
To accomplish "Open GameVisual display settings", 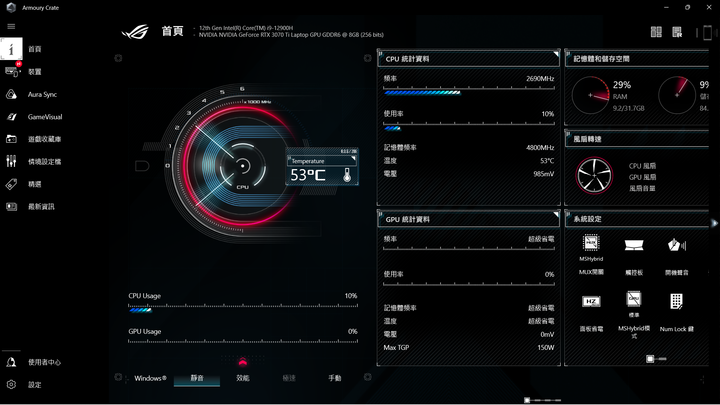I will point(45,117).
